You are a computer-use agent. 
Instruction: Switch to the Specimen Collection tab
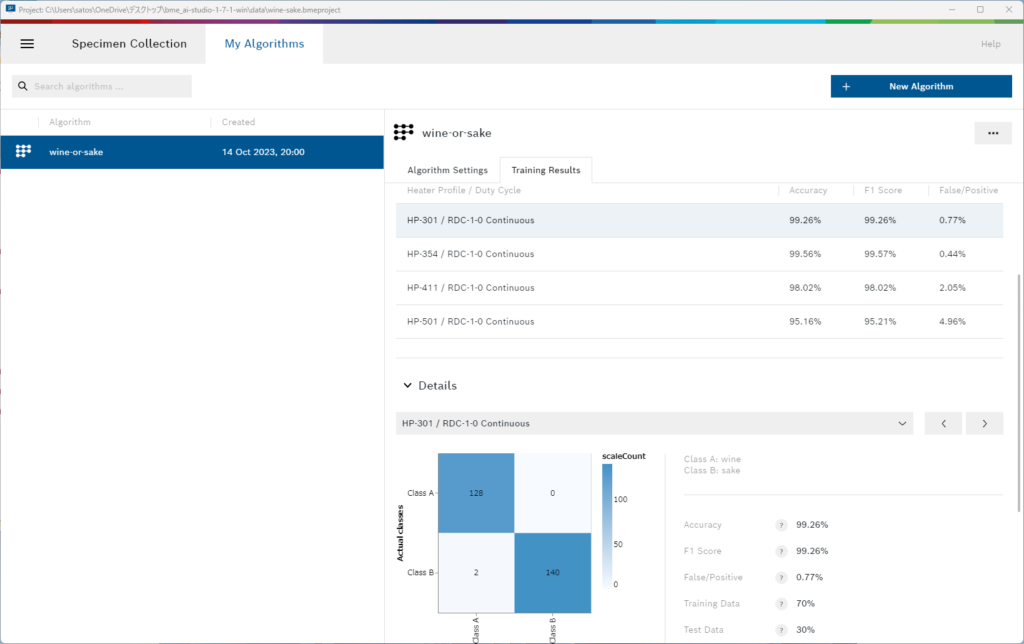pos(129,44)
